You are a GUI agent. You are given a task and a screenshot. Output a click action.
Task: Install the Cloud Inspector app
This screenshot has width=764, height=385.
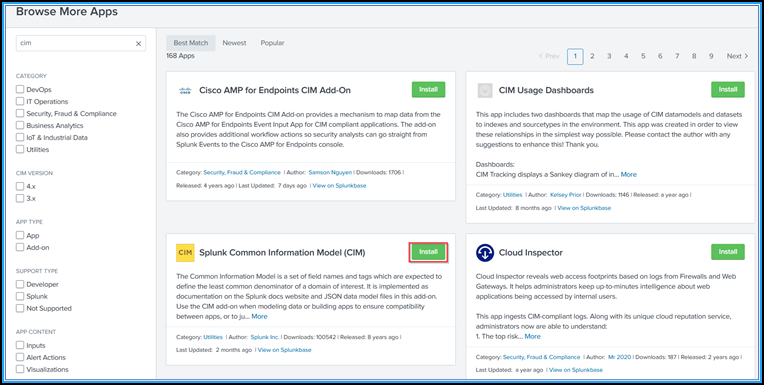tap(727, 252)
